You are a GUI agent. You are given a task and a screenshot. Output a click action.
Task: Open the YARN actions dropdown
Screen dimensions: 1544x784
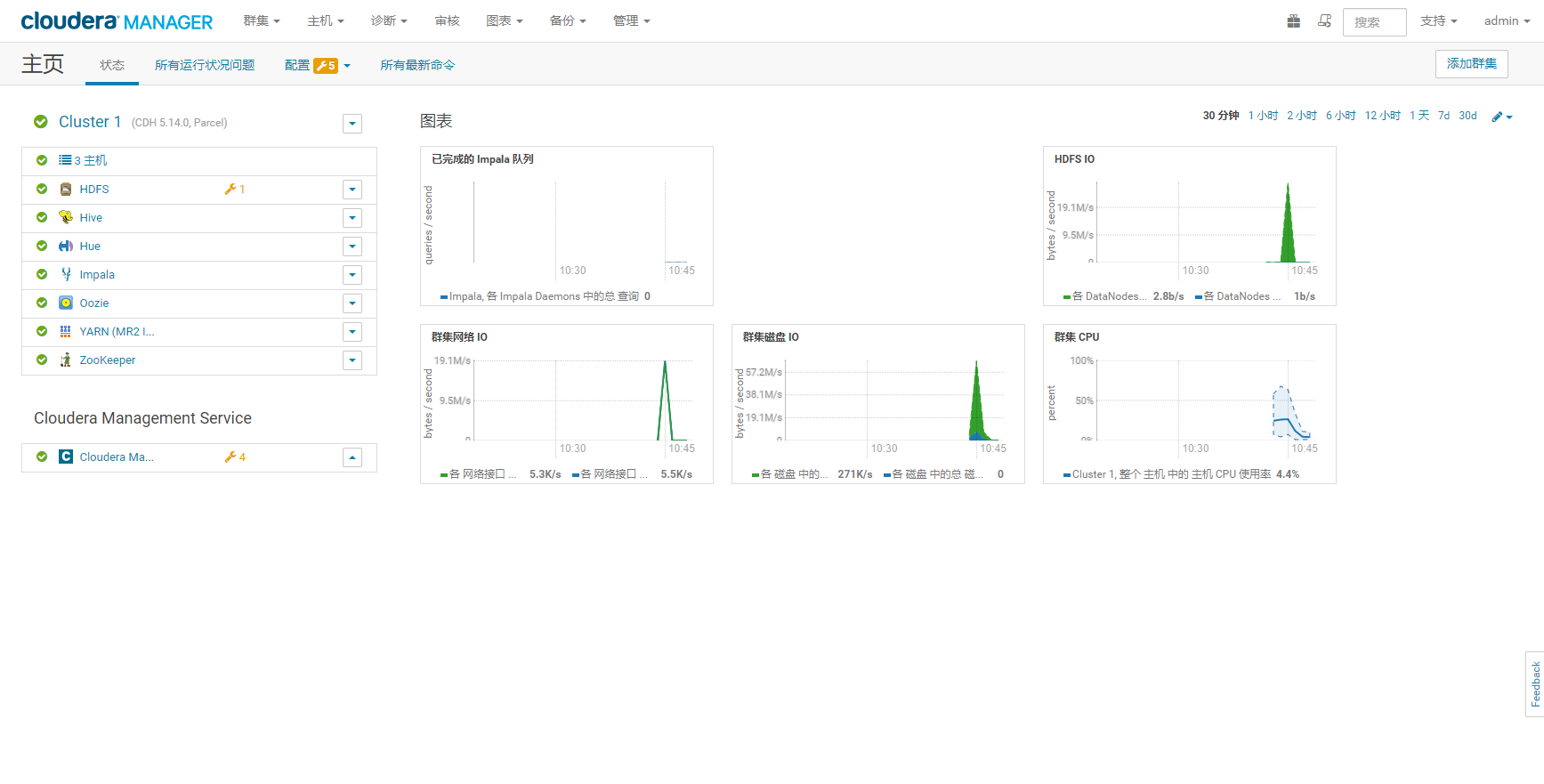[x=352, y=332]
